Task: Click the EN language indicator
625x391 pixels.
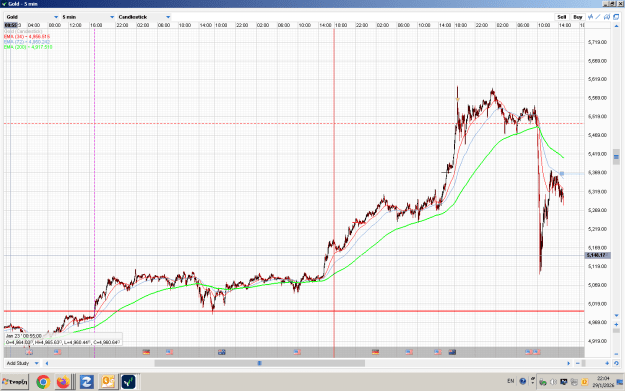Action: point(511,381)
